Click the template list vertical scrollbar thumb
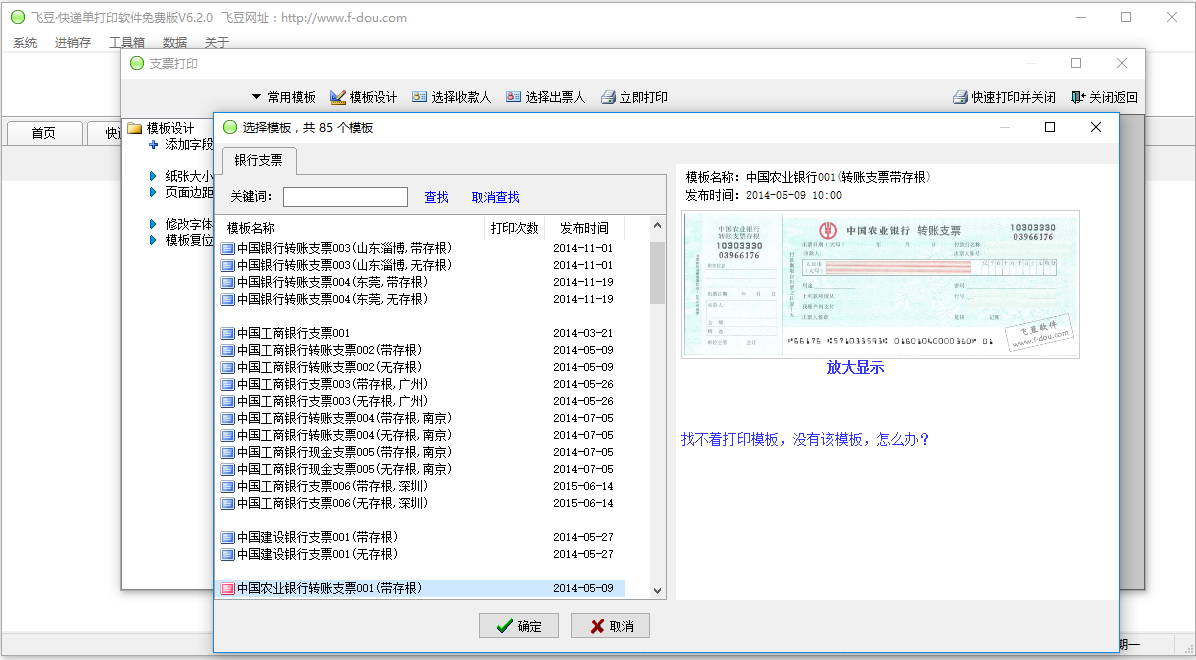This screenshot has height=660, width=1196. (x=657, y=273)
